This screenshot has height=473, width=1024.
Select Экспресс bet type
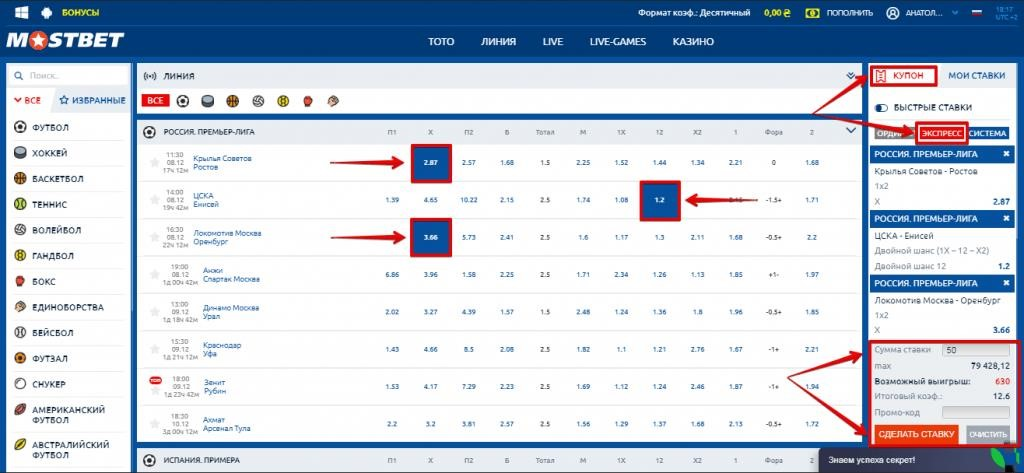941,133
